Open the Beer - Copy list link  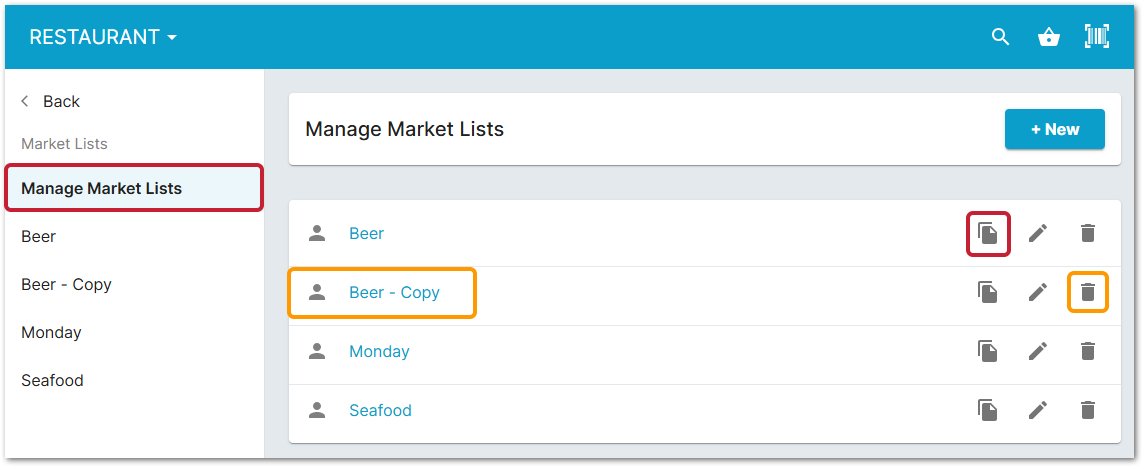394,292
